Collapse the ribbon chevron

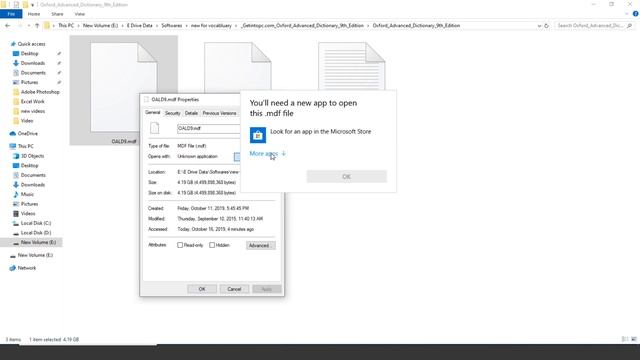(627, 14)
